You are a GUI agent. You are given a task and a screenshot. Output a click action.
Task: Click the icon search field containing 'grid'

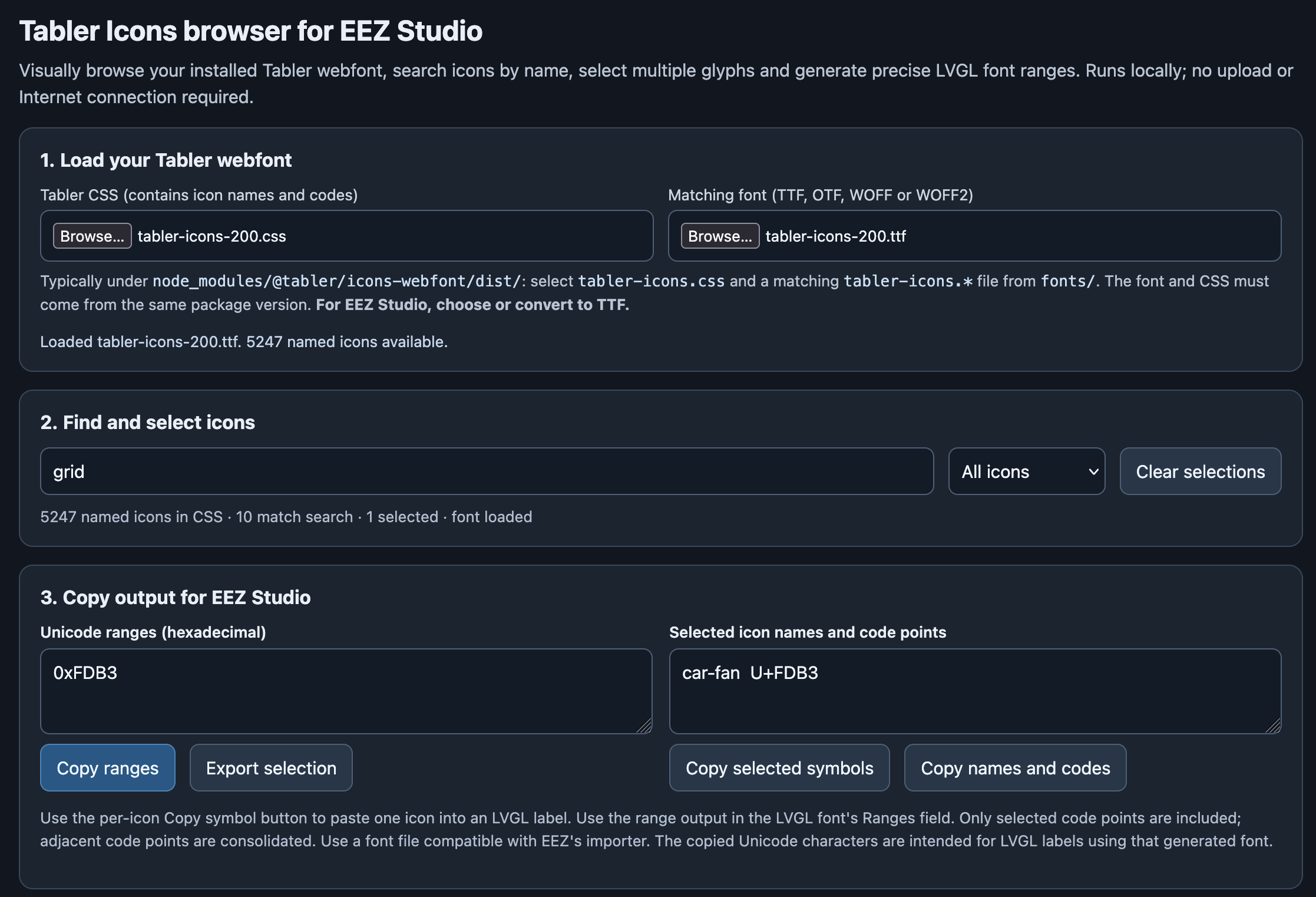click(487, 471)
